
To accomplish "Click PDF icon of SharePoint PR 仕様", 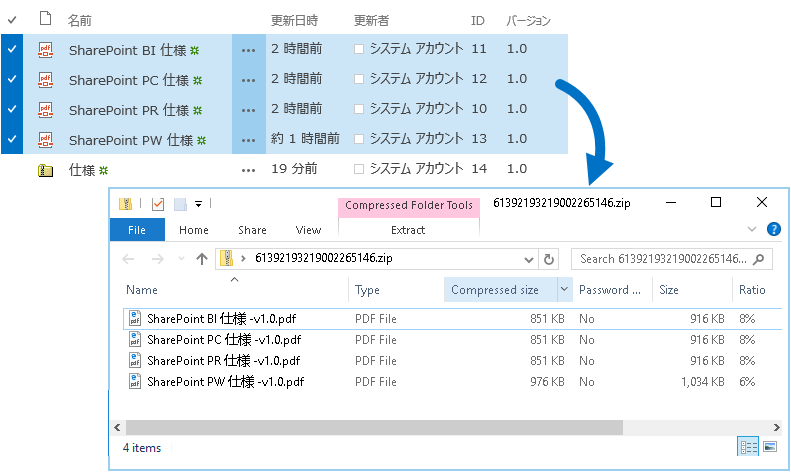I will click(45, 110).
